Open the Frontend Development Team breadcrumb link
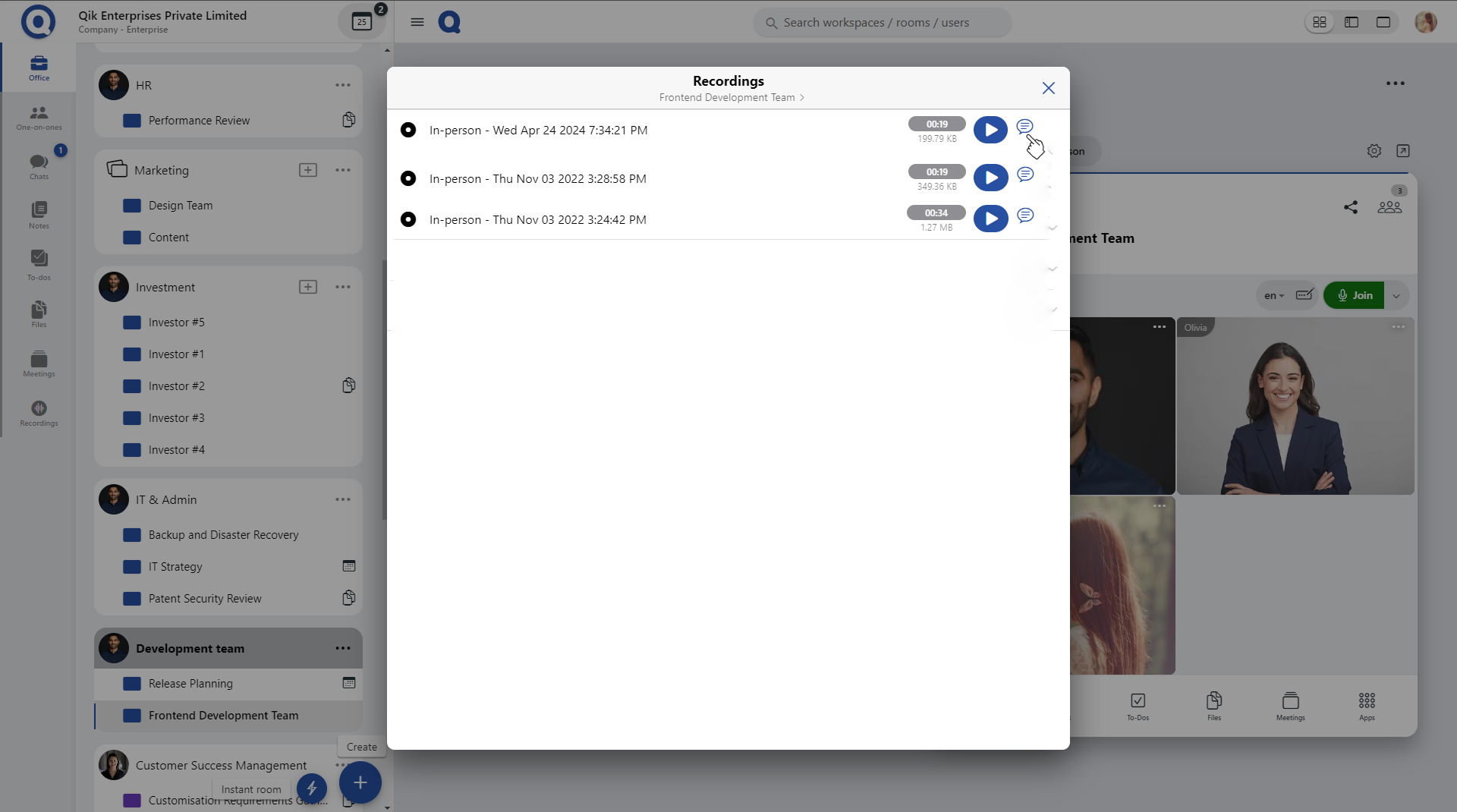The height and width of the screenshot is (812, 1457). click(x=727, y=97)
